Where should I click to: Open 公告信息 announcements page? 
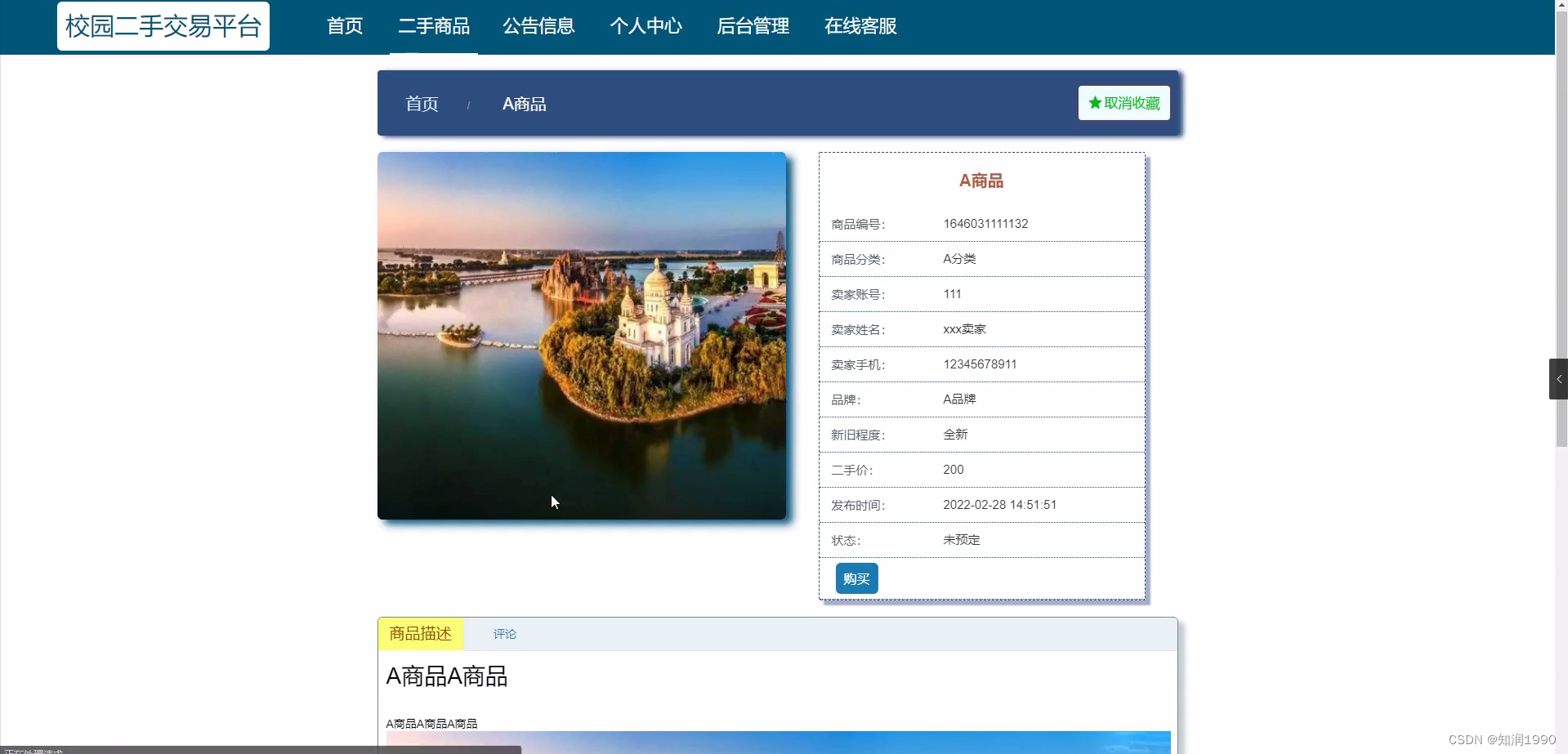click(x=538, y=26)
